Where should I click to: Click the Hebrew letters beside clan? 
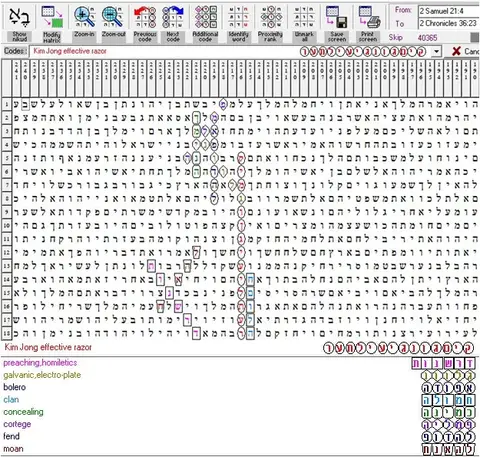[x=449, y=400]
